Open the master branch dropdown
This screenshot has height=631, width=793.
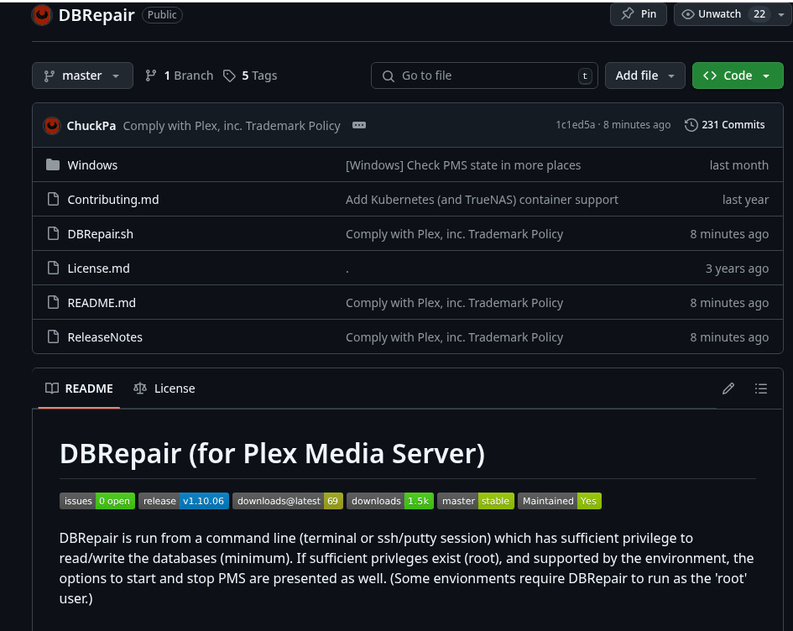pos(82,76)
